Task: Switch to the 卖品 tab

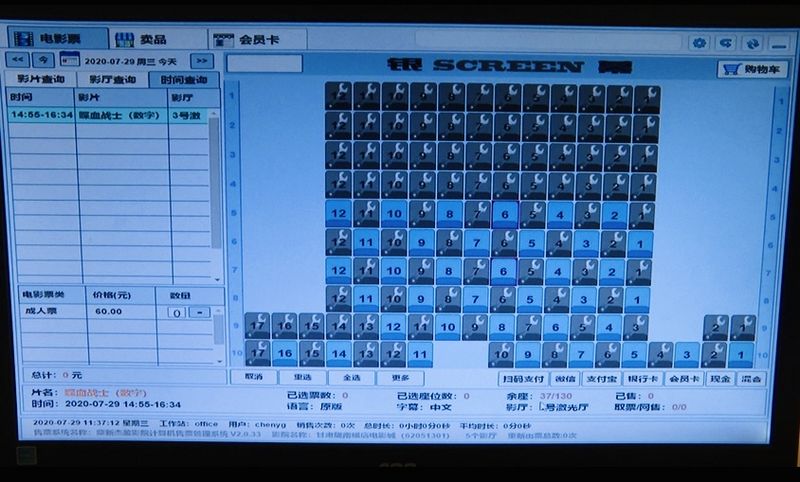Action: point(143,39)
